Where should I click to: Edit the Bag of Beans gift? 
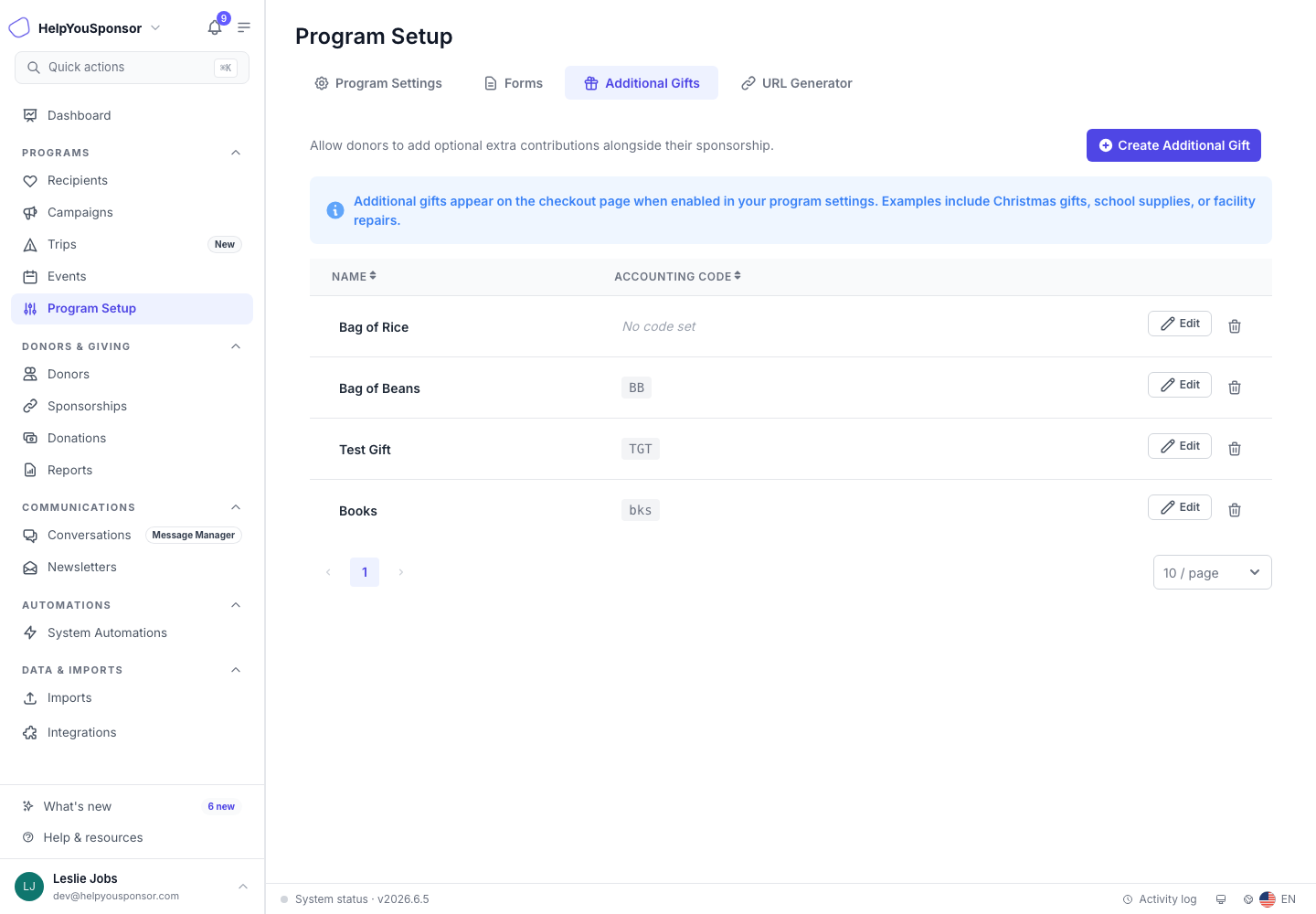pos(1180,385)
